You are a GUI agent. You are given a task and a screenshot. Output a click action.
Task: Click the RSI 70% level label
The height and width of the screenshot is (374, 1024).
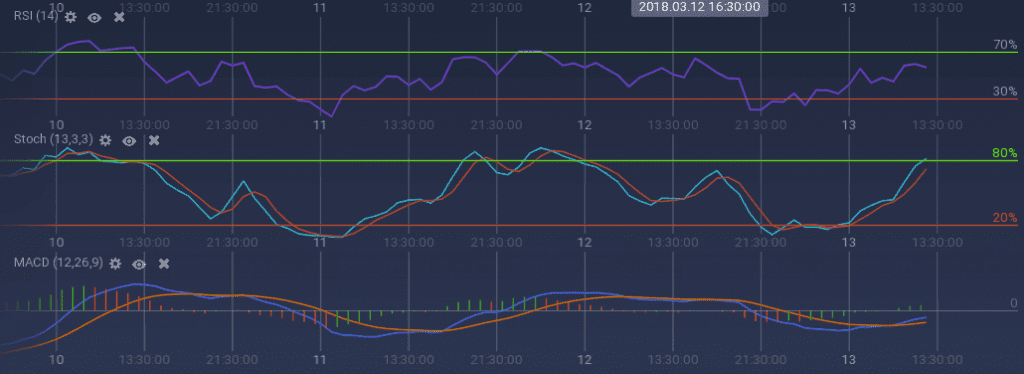(x=1005, y=45)
